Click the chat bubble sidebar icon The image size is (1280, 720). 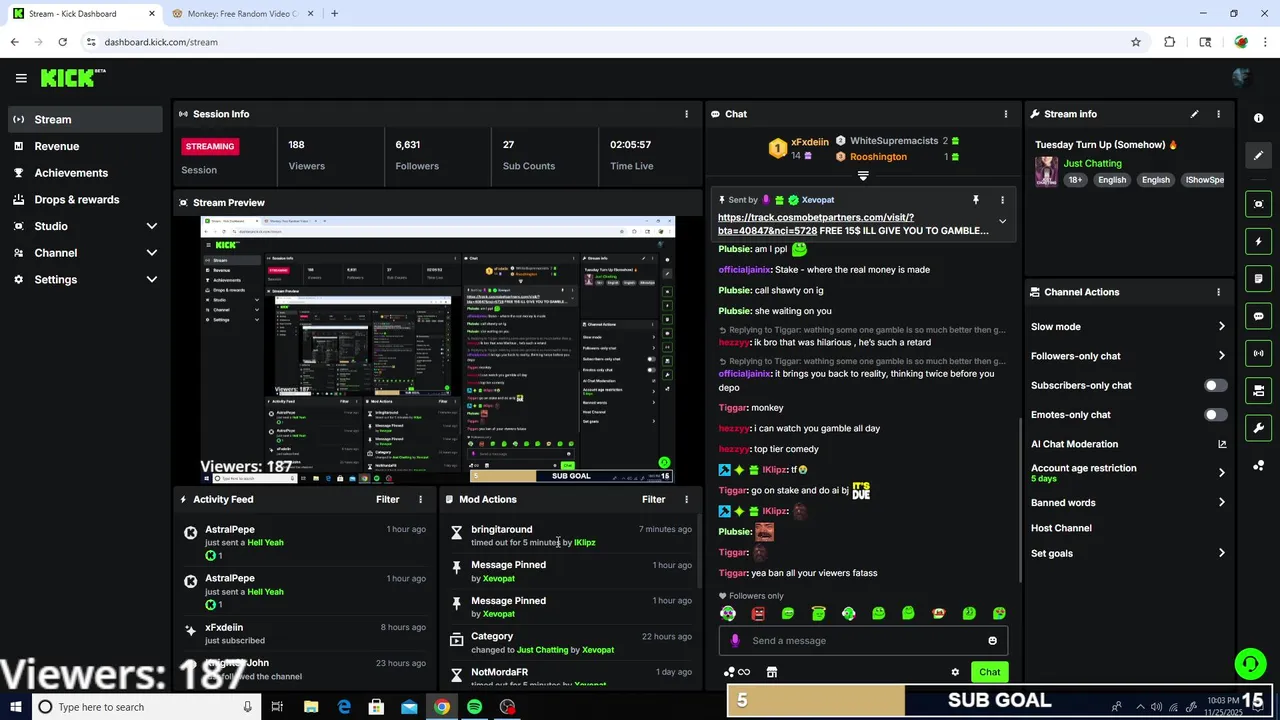pos(1258,316)
